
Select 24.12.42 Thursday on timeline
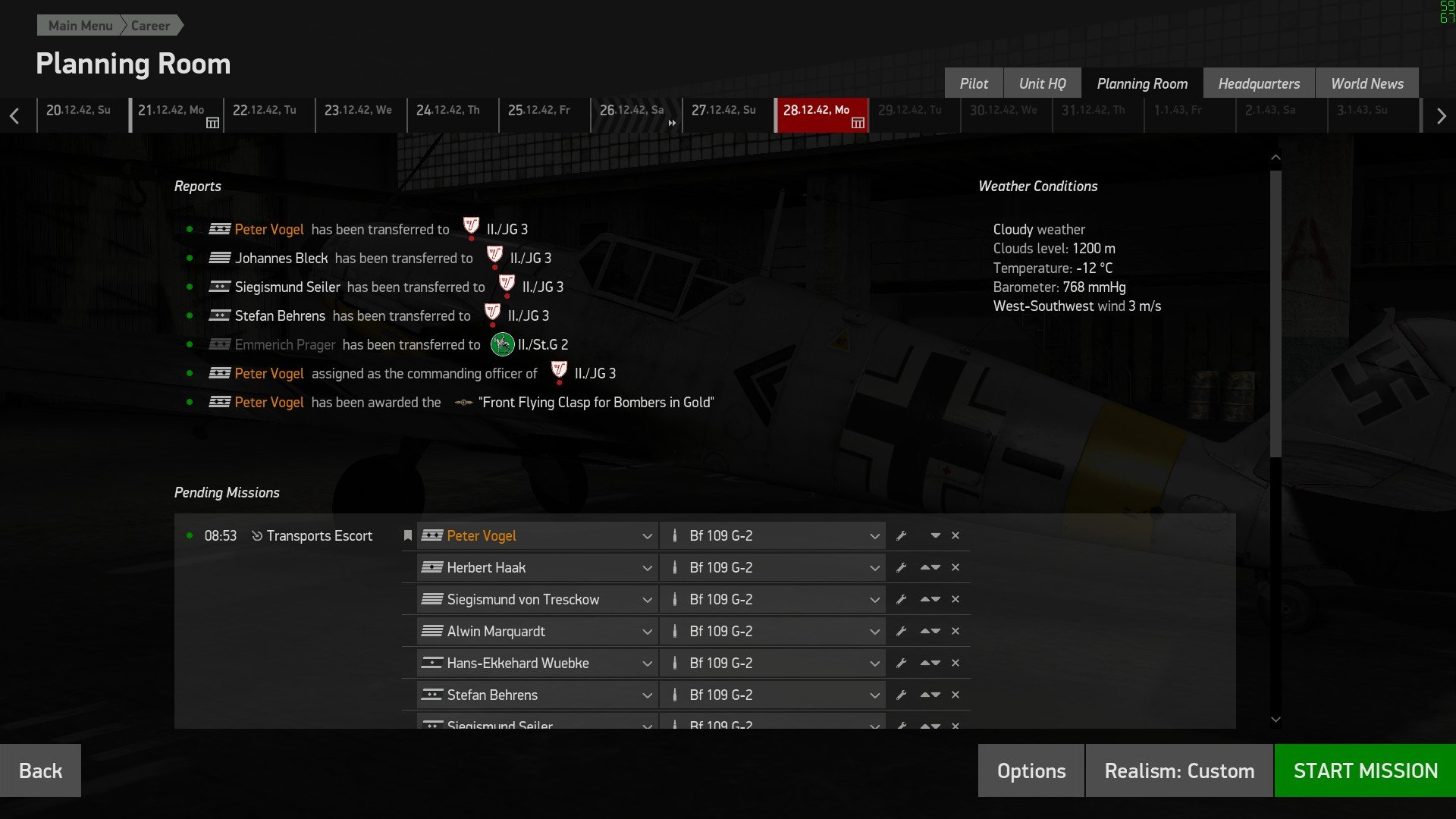coord(452,115)
